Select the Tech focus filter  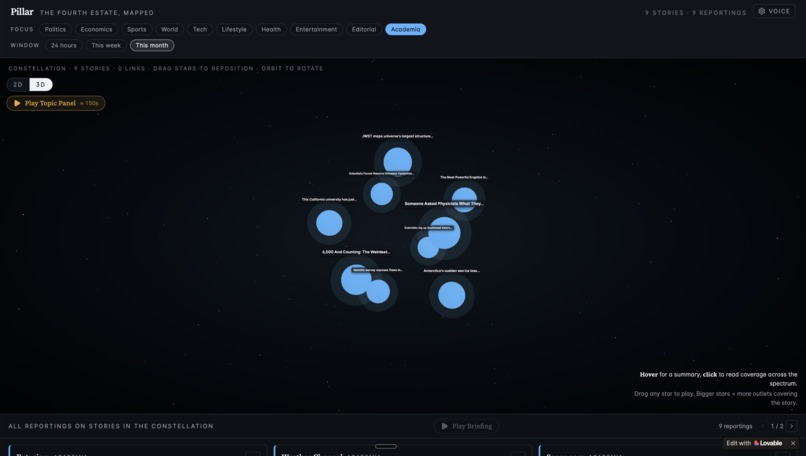click(200, 29)
